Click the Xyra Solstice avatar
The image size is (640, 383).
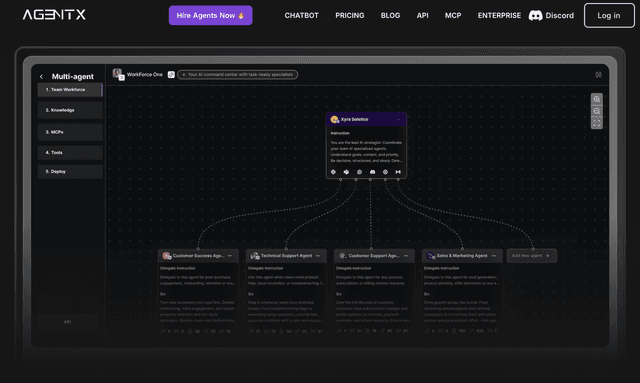click(x=334, y=119)
